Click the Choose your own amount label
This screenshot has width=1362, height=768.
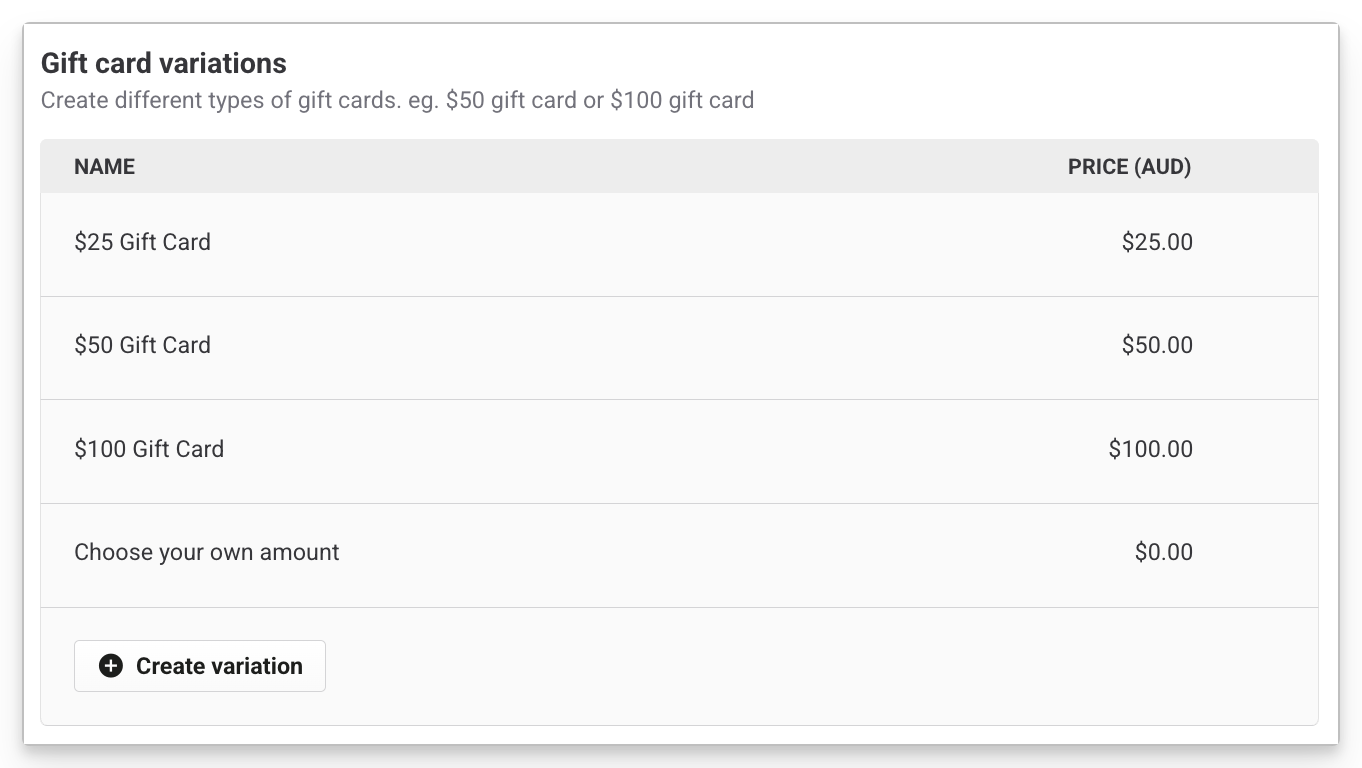206,552
